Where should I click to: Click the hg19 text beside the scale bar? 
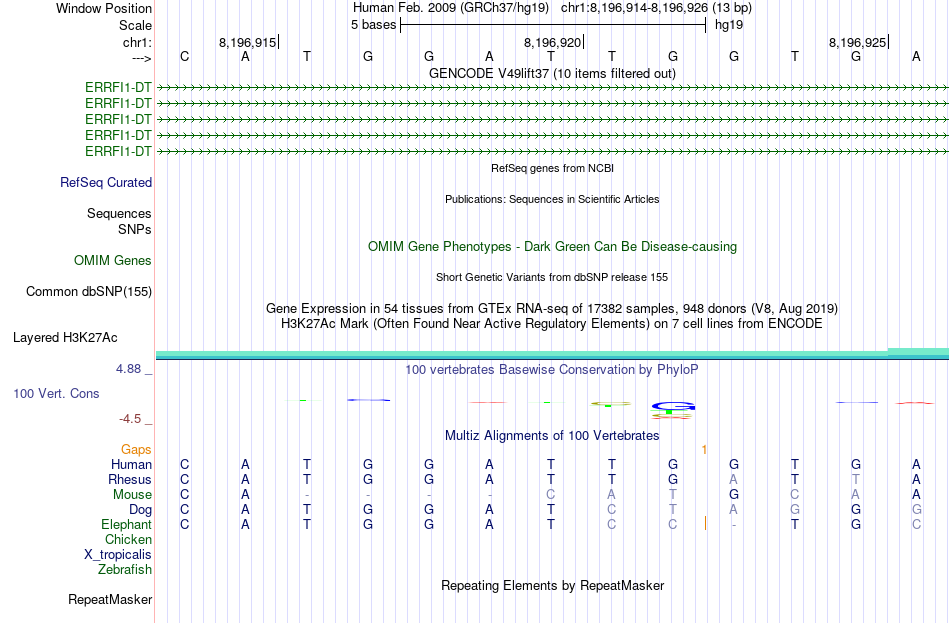[729, 25]
